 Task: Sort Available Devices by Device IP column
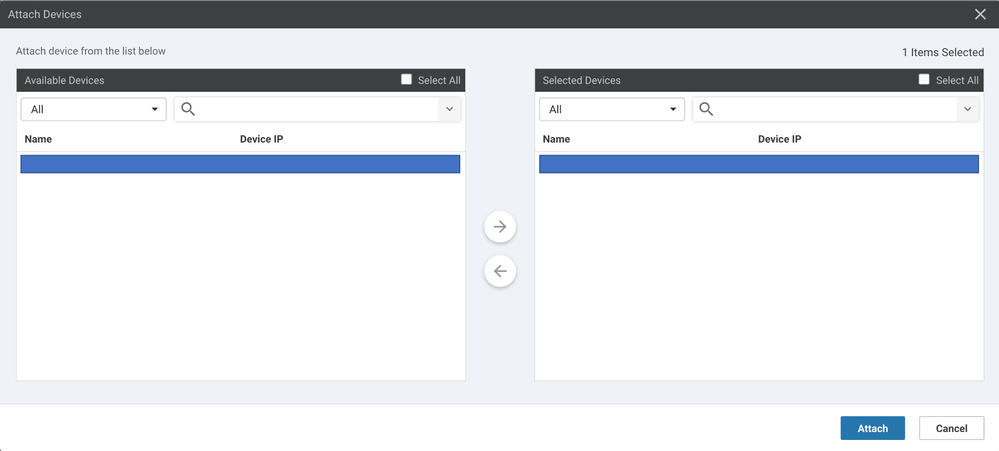(x=261, y=139)
